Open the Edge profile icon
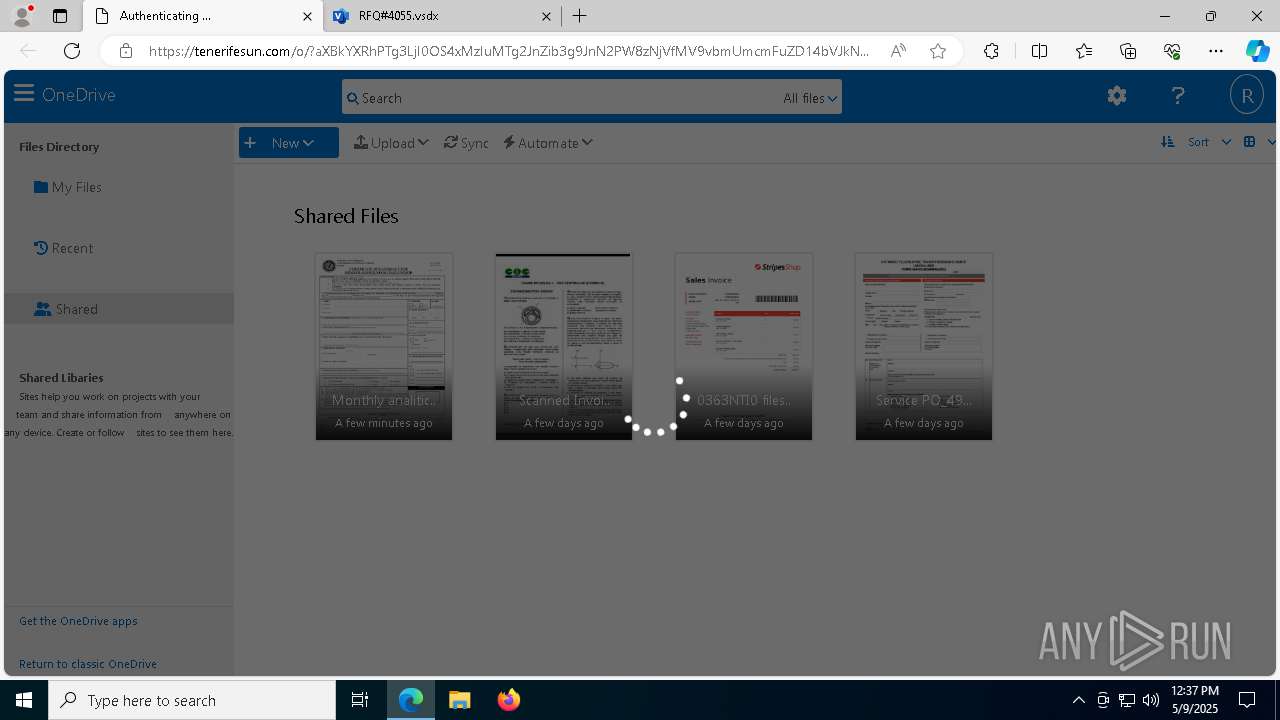 22,16
